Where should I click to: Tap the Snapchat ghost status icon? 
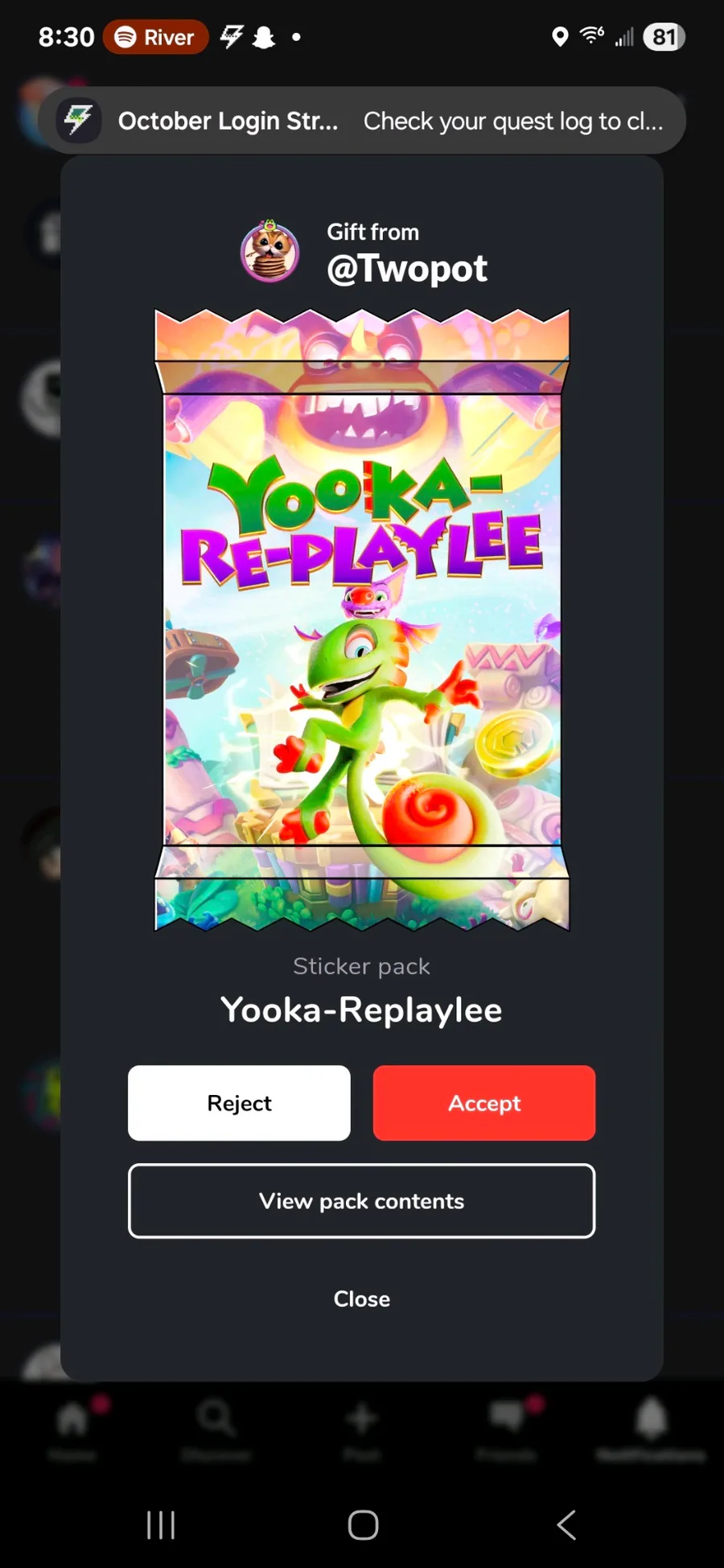coord(264,37)
